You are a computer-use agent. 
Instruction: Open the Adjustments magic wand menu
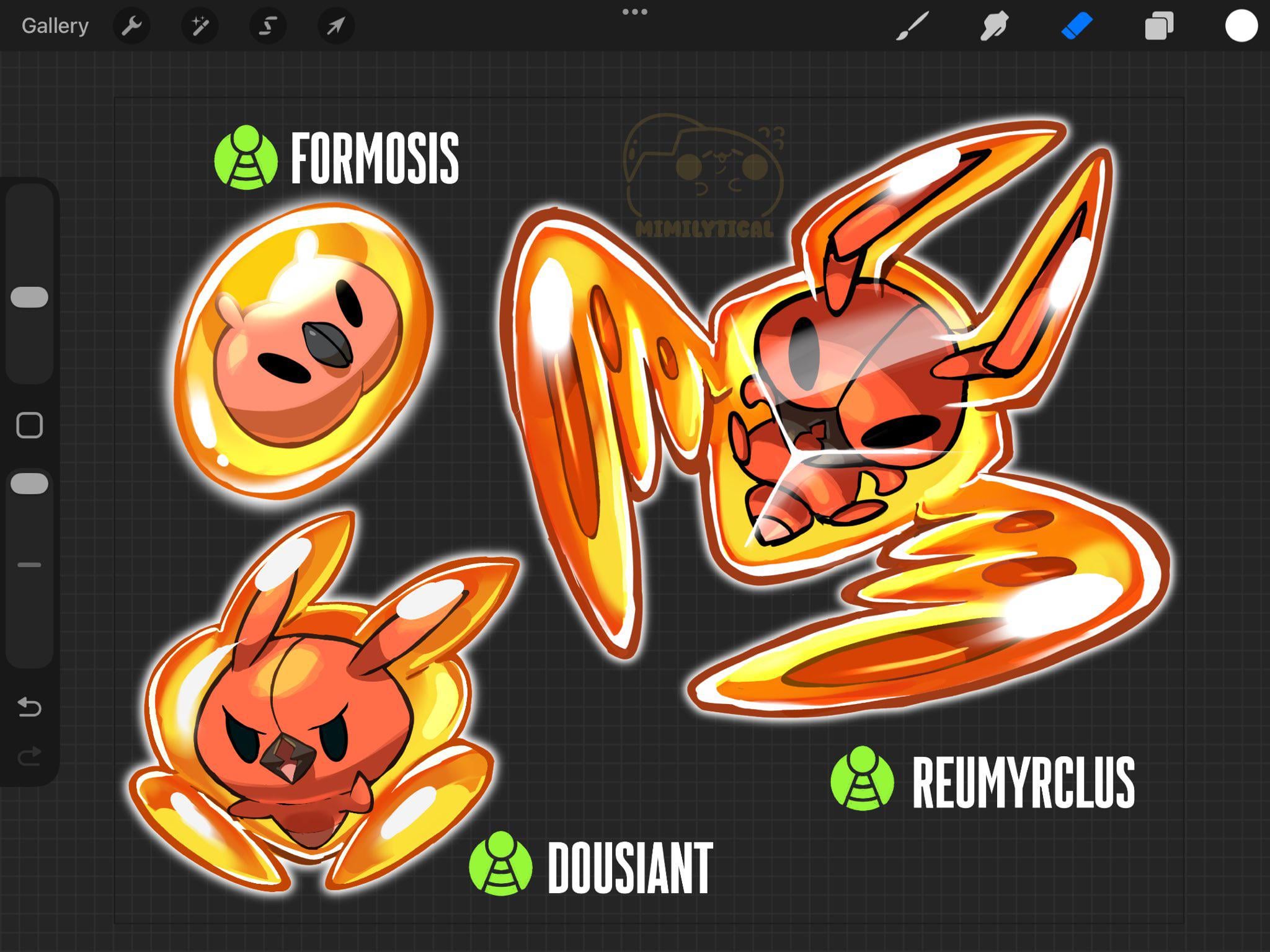pos(200,26)
